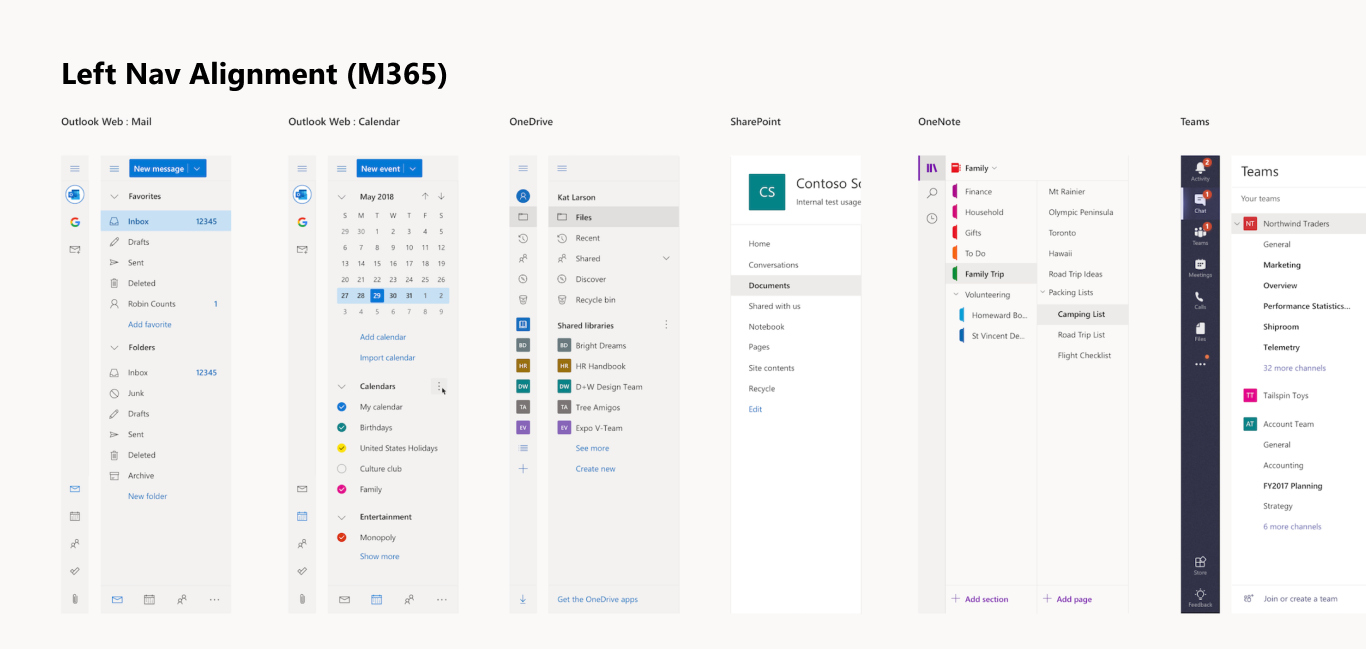The width and height of the screenshot is (1366, 649).
Task: Collapse the Northwind Traders team in Teams
Action: [x=1237, y=223]
